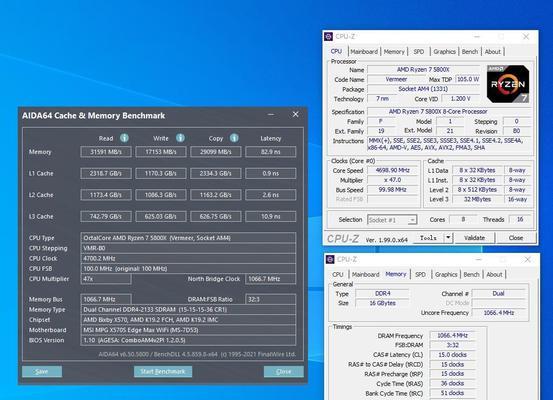Click L3 Cache Latency value 10.9 ns
The height and width of the screenshot is (400, 553).
coord(271,217)
